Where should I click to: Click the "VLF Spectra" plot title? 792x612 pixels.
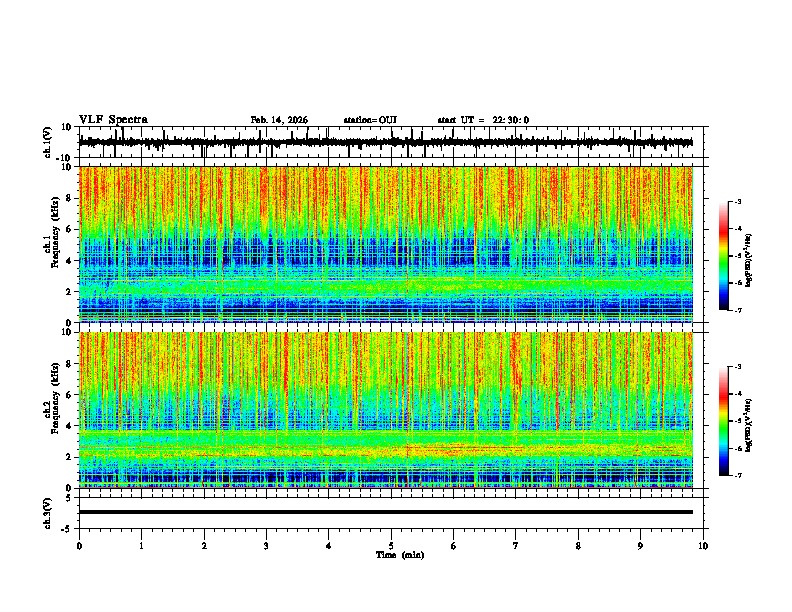coord(113,120)
